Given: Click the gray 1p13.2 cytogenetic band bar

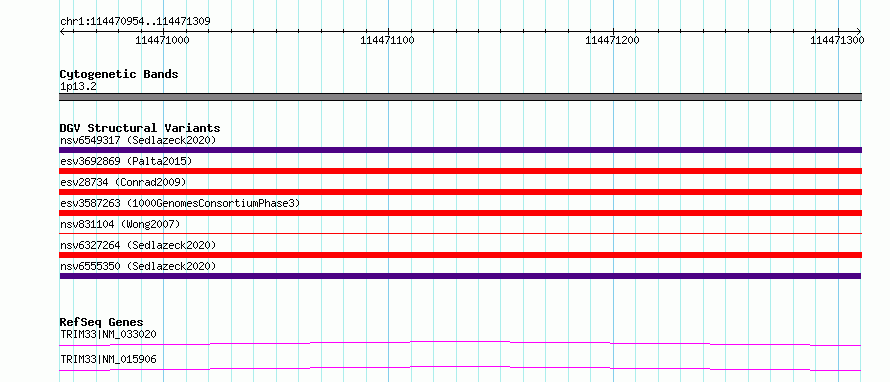Looking at the screenshot, I should (460, 97).
